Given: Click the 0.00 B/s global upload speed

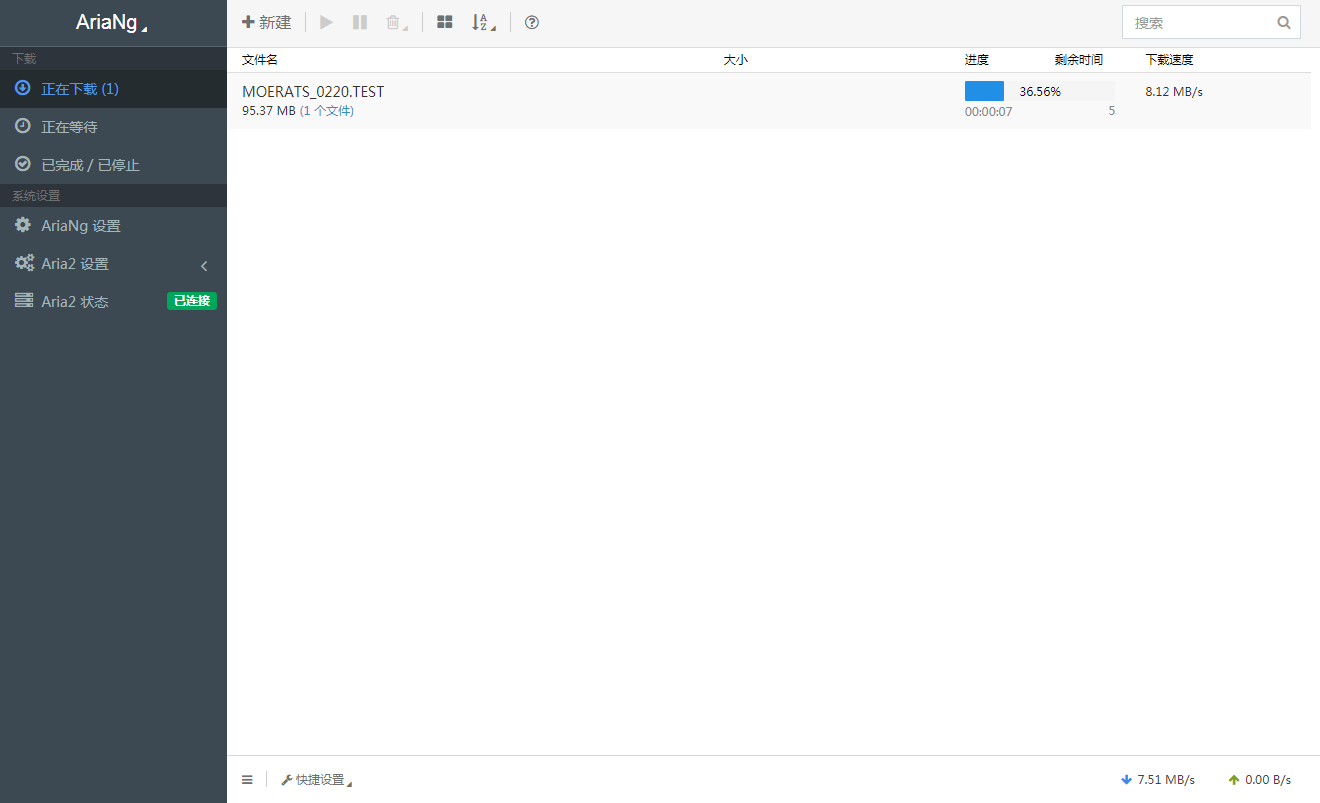Looking at the screenshot, I should pyautogui.click(x=1260, y=780).
